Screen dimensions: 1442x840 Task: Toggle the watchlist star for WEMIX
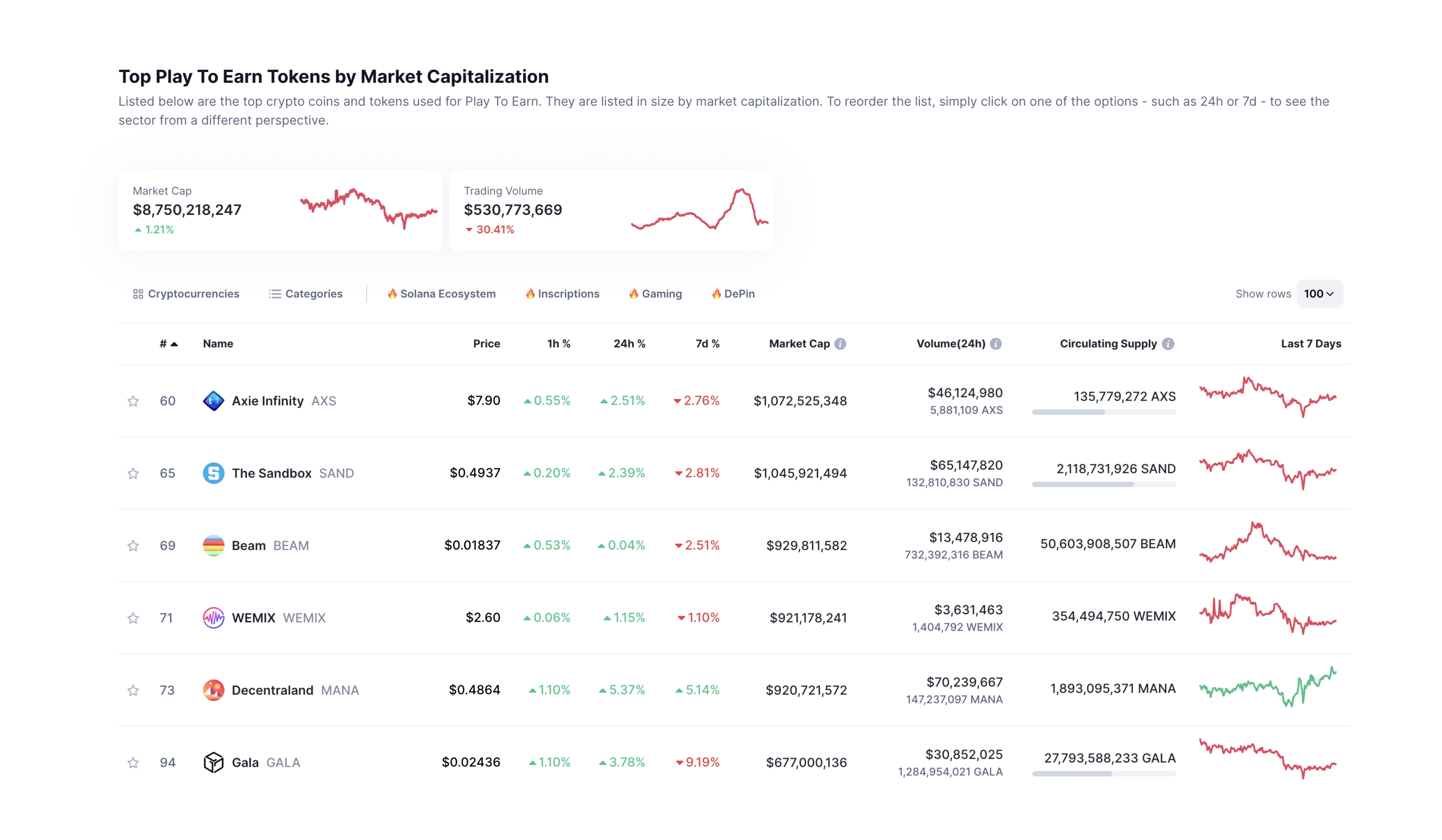pyautogui.click(x=133, y=618)
